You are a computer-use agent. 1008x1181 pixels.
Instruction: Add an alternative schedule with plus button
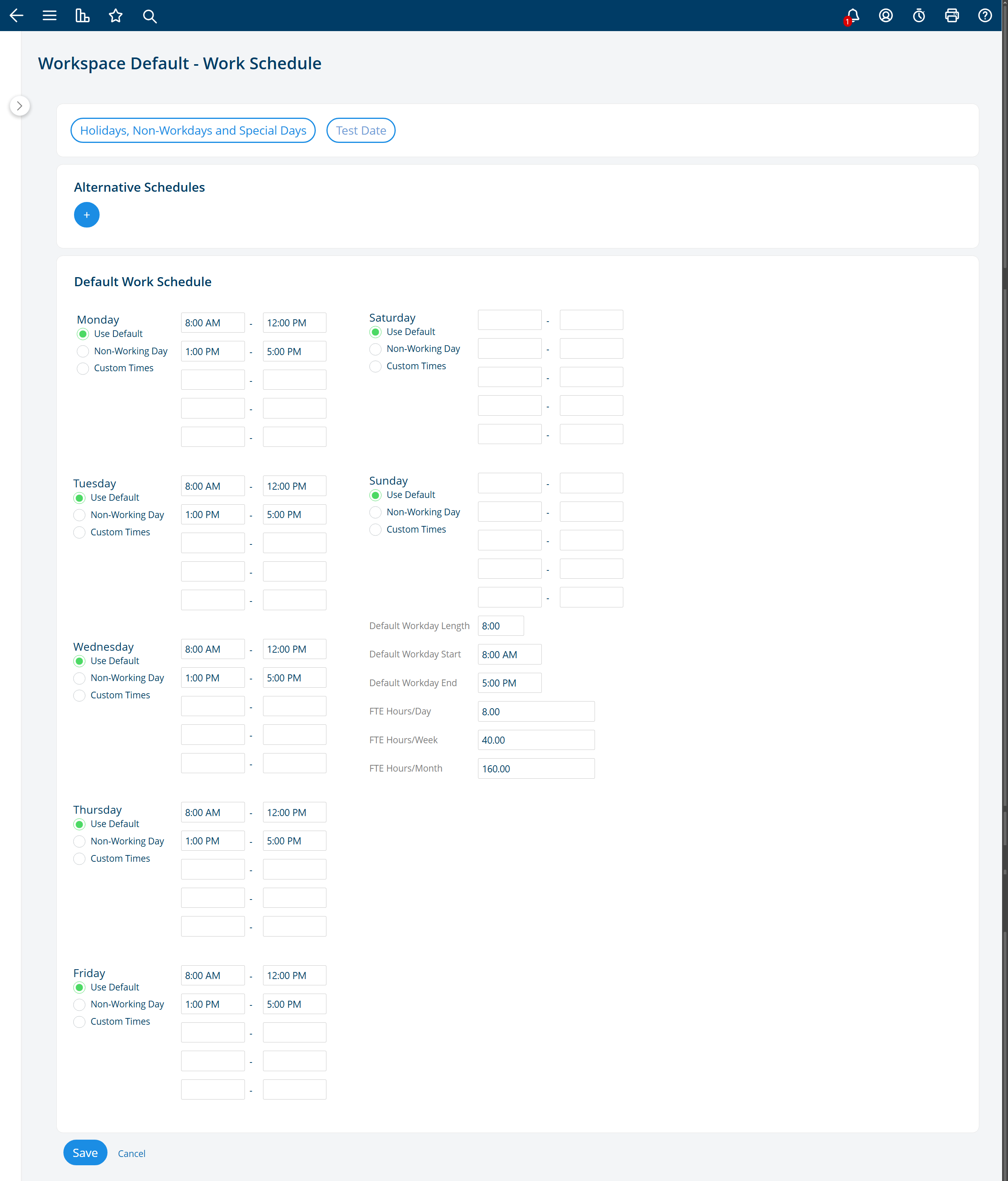coord(87,215)
